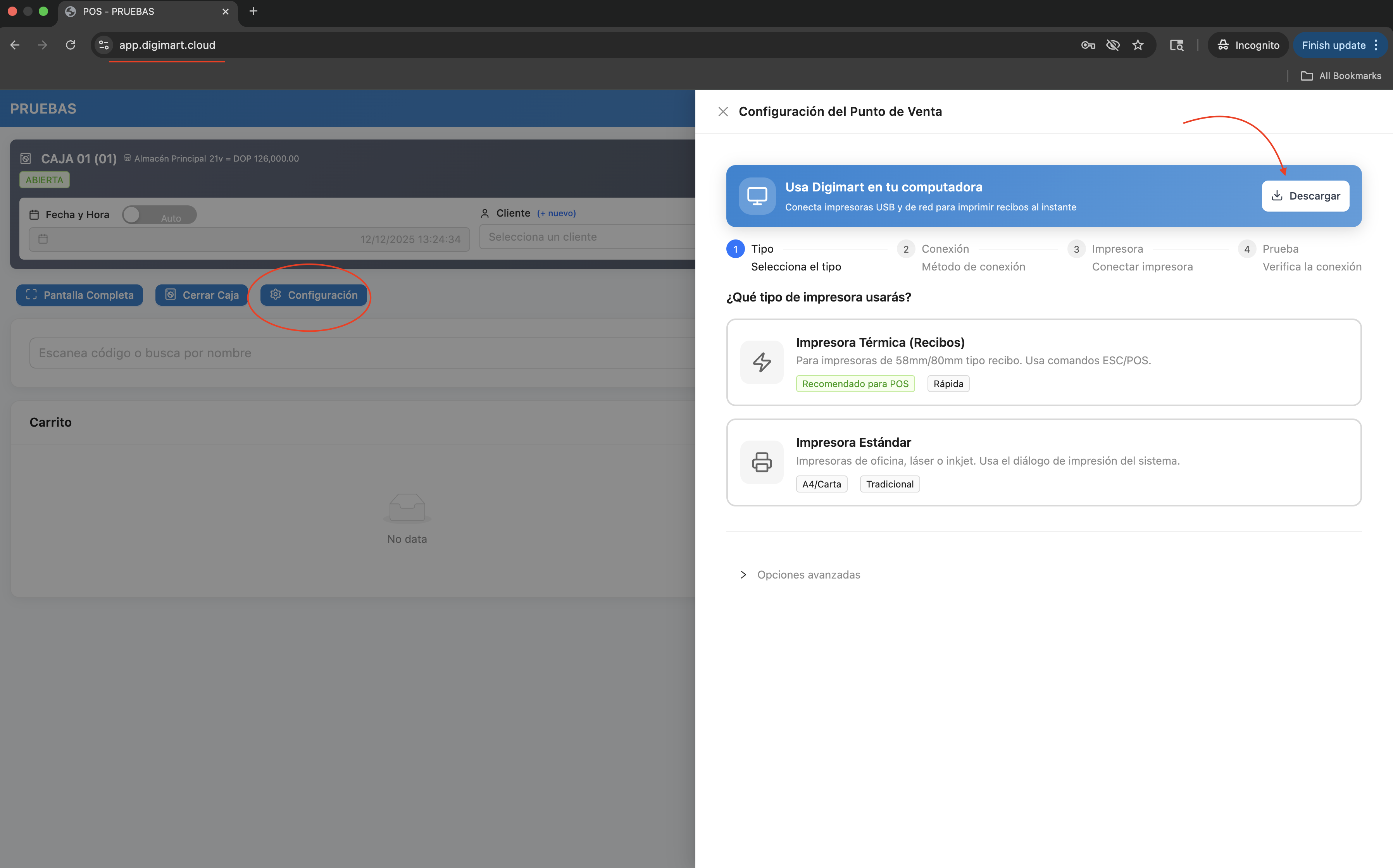The image size is (1393, 868).
Task: Expand Opciones avanzadas section
Action: point(808,575)
